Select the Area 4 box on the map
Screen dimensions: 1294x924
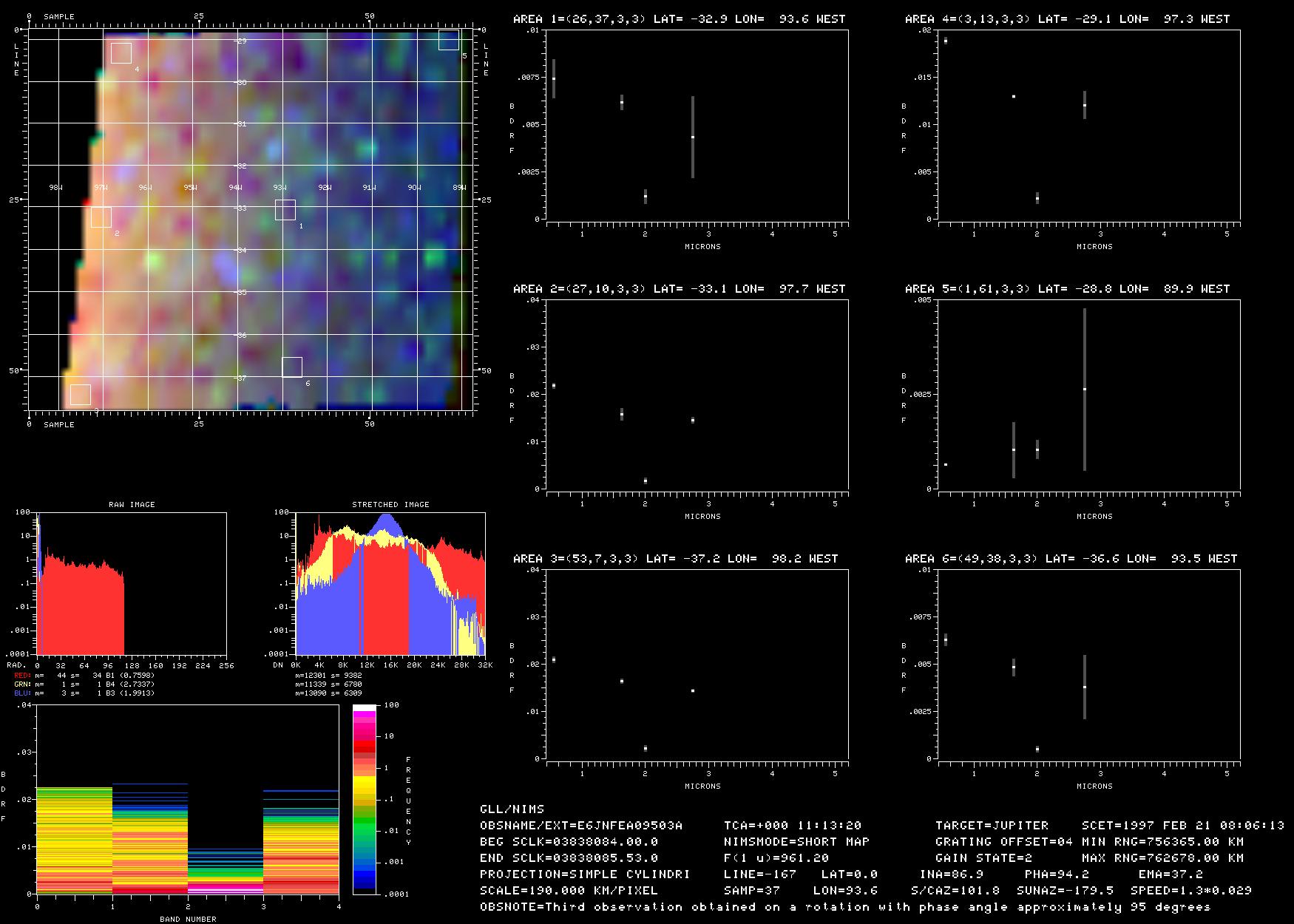point(121,53)
